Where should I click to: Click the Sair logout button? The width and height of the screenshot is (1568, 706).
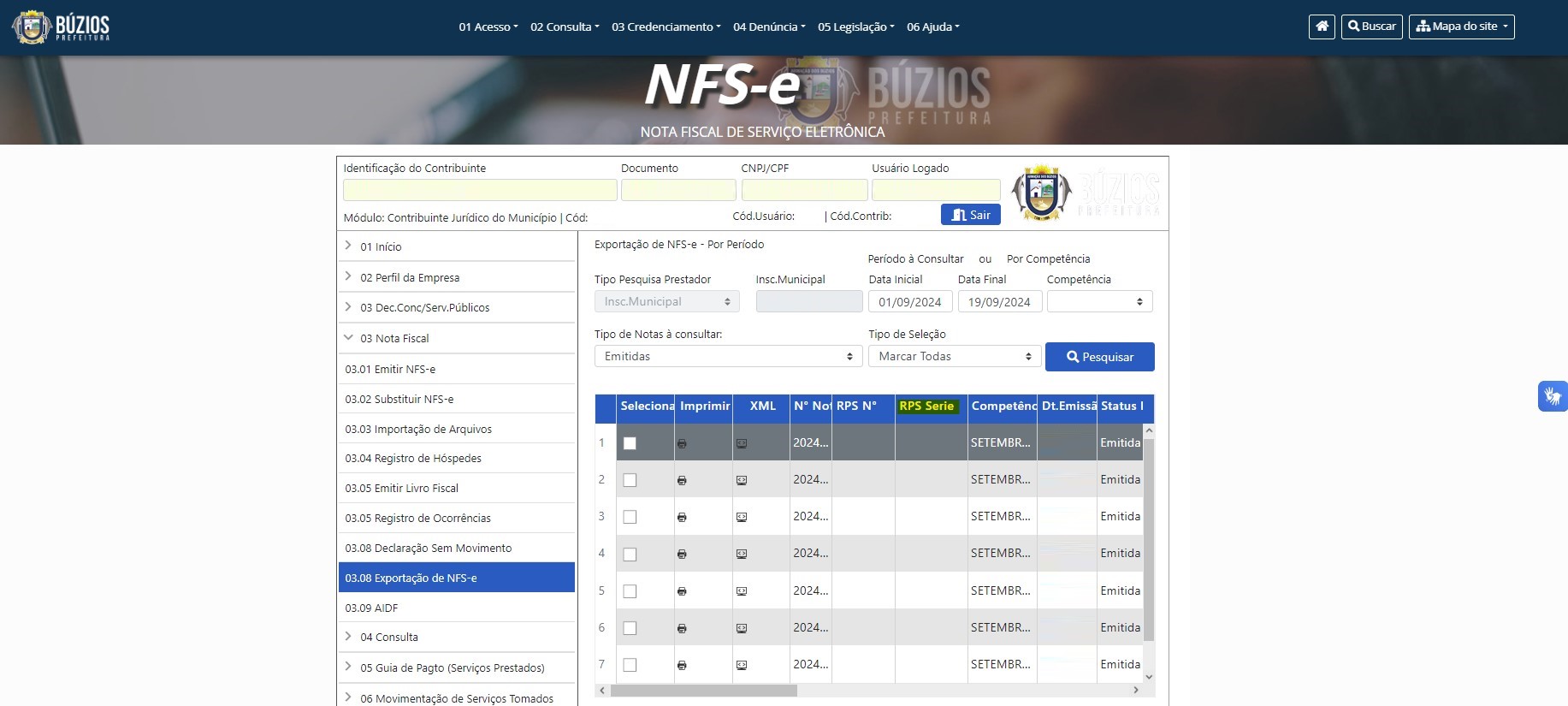[x=970, y=215]
